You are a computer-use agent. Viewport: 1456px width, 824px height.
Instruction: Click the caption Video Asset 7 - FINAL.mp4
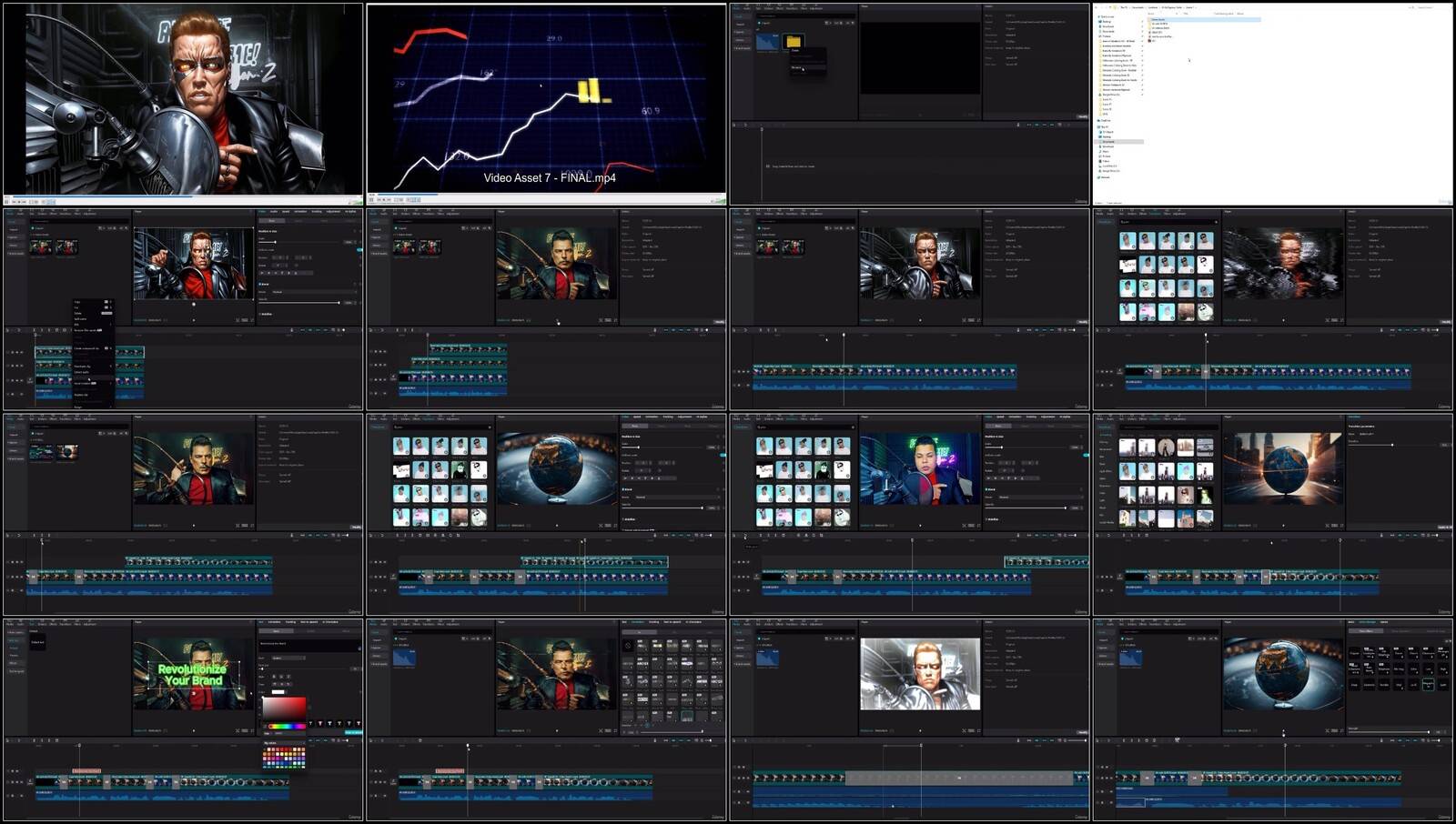pos(550,178)
